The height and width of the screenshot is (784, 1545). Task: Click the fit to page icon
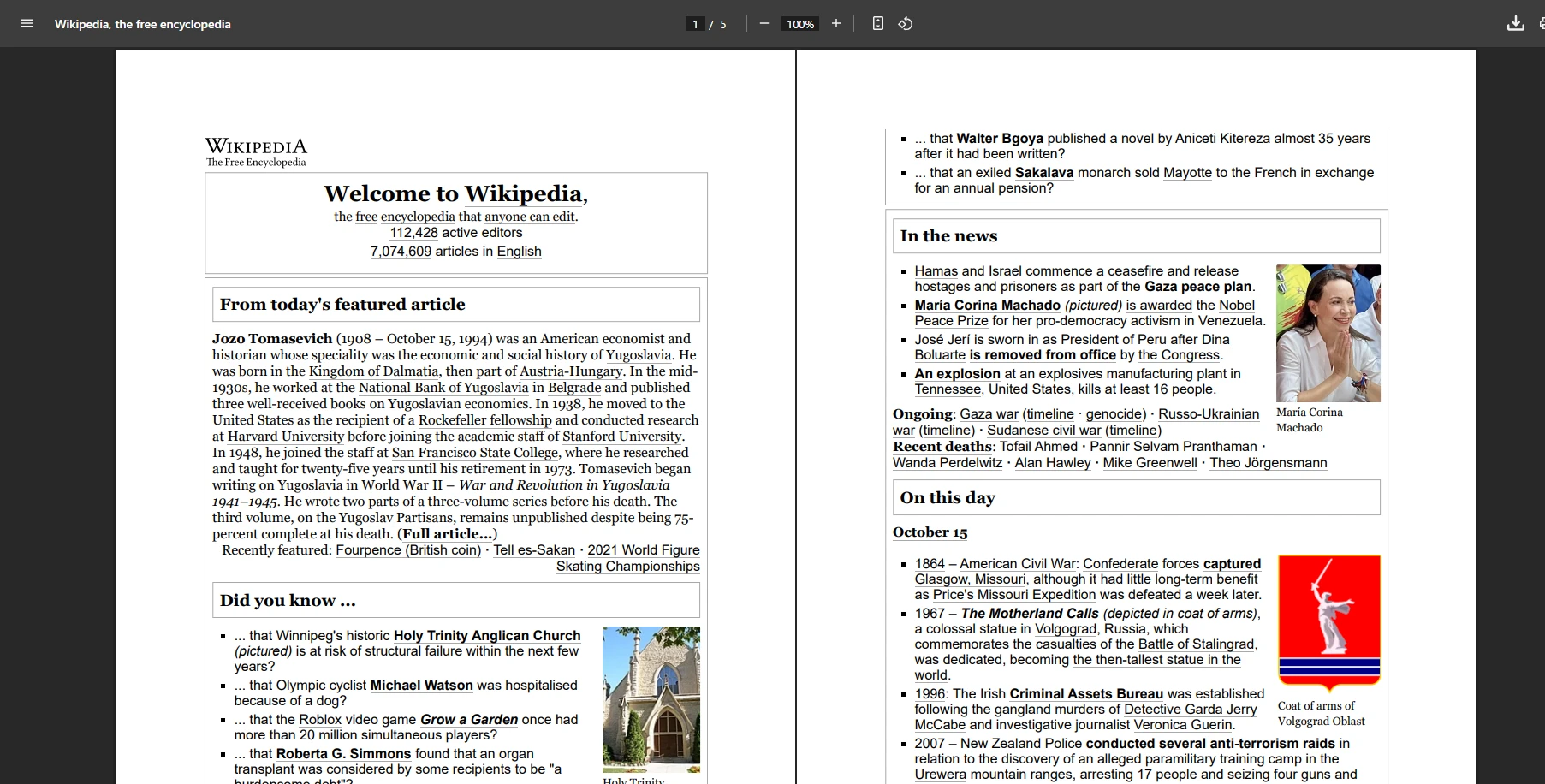(877, 24)
